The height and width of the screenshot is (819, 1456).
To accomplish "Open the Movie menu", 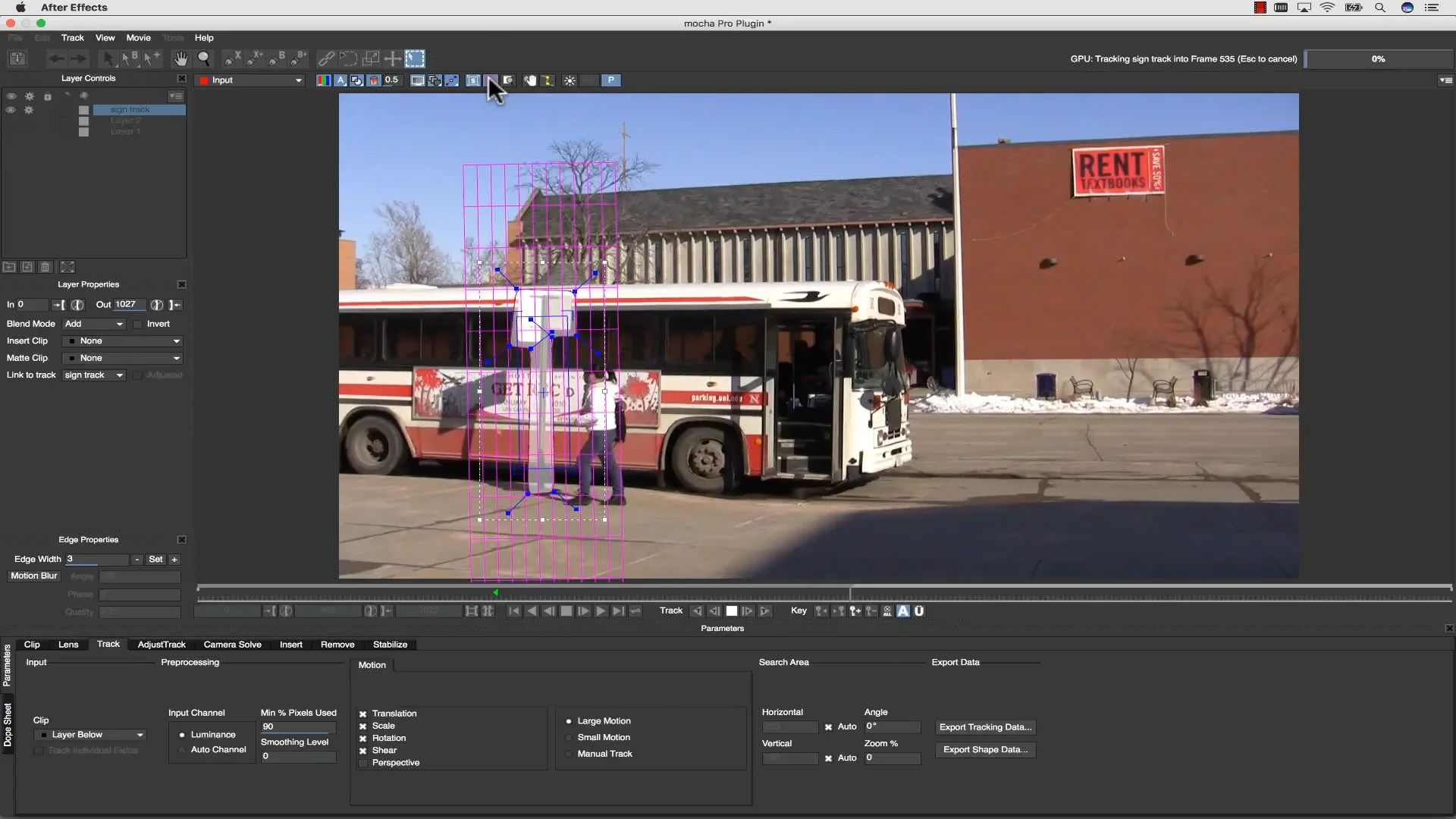I will 138,37.
